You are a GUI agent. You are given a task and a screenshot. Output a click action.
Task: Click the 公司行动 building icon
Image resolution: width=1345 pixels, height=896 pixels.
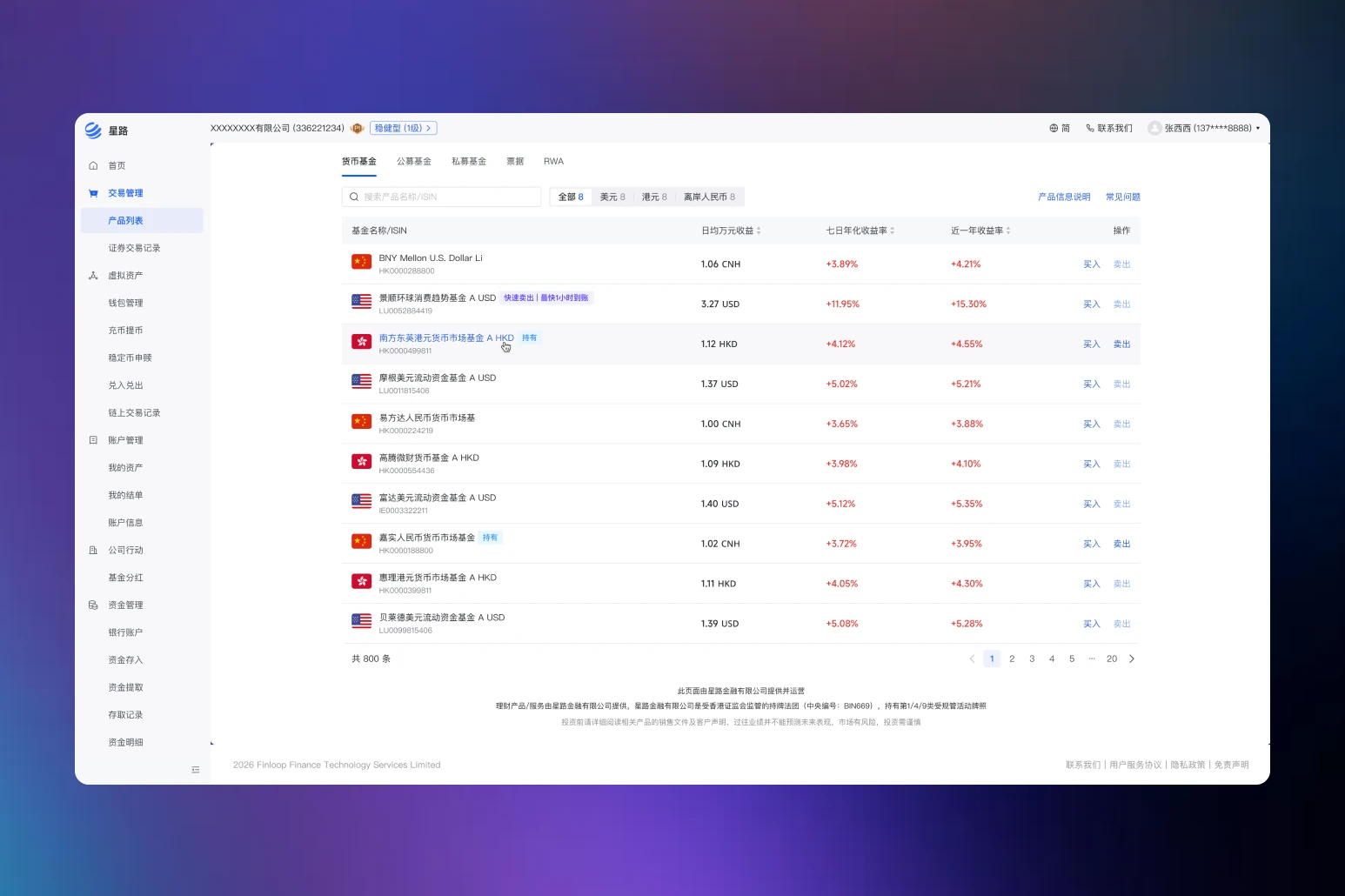(93, 550)
